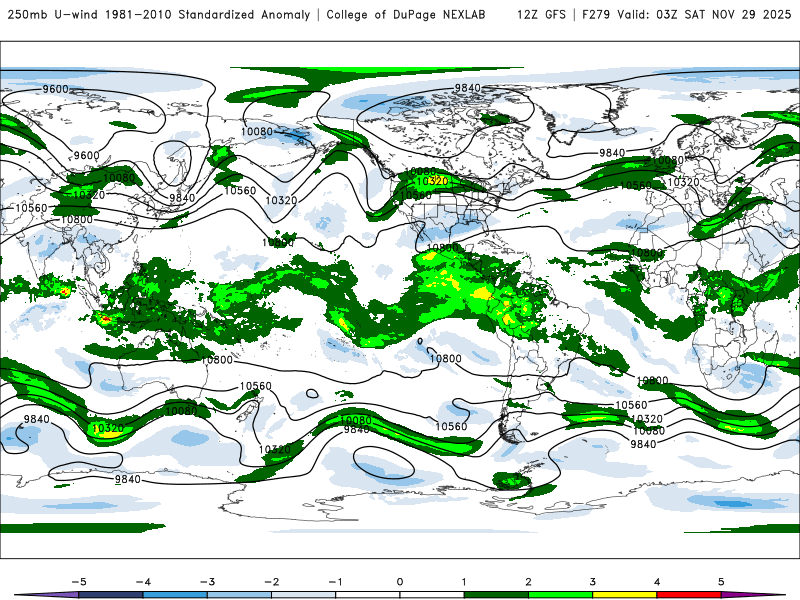Click the '2' colorbar scale label
800x600 pixels.
(x=528, y=582)
